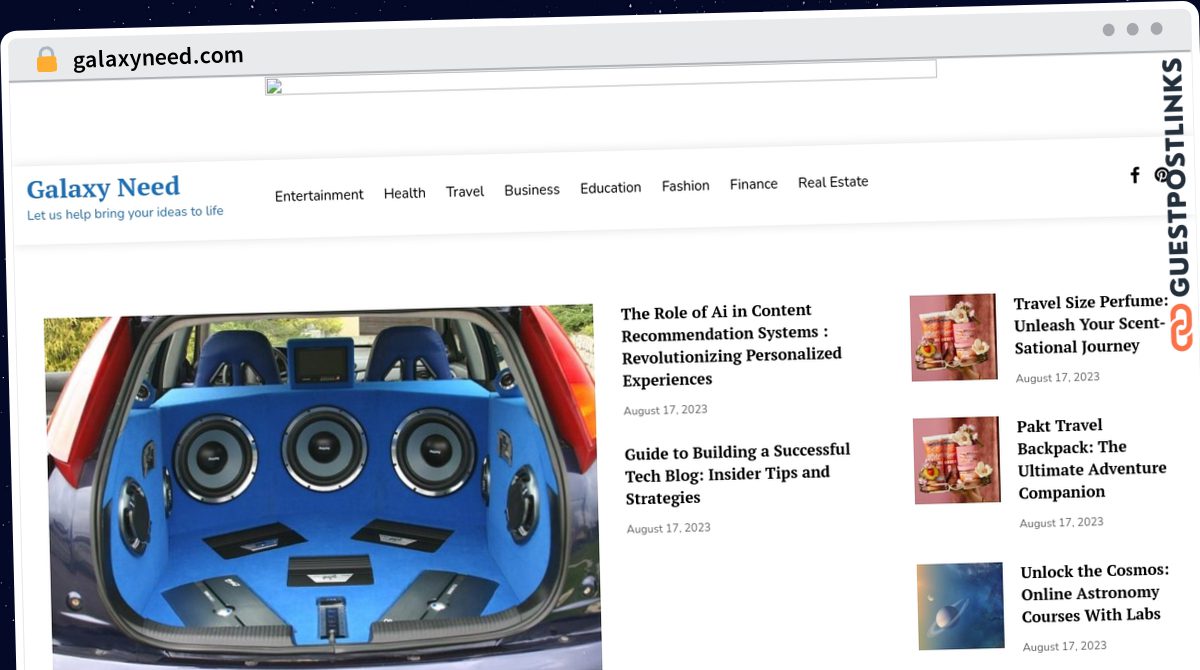Open the Finance menu item
The height and width of the screenshot is (670, 1200).
click(754, 184)
